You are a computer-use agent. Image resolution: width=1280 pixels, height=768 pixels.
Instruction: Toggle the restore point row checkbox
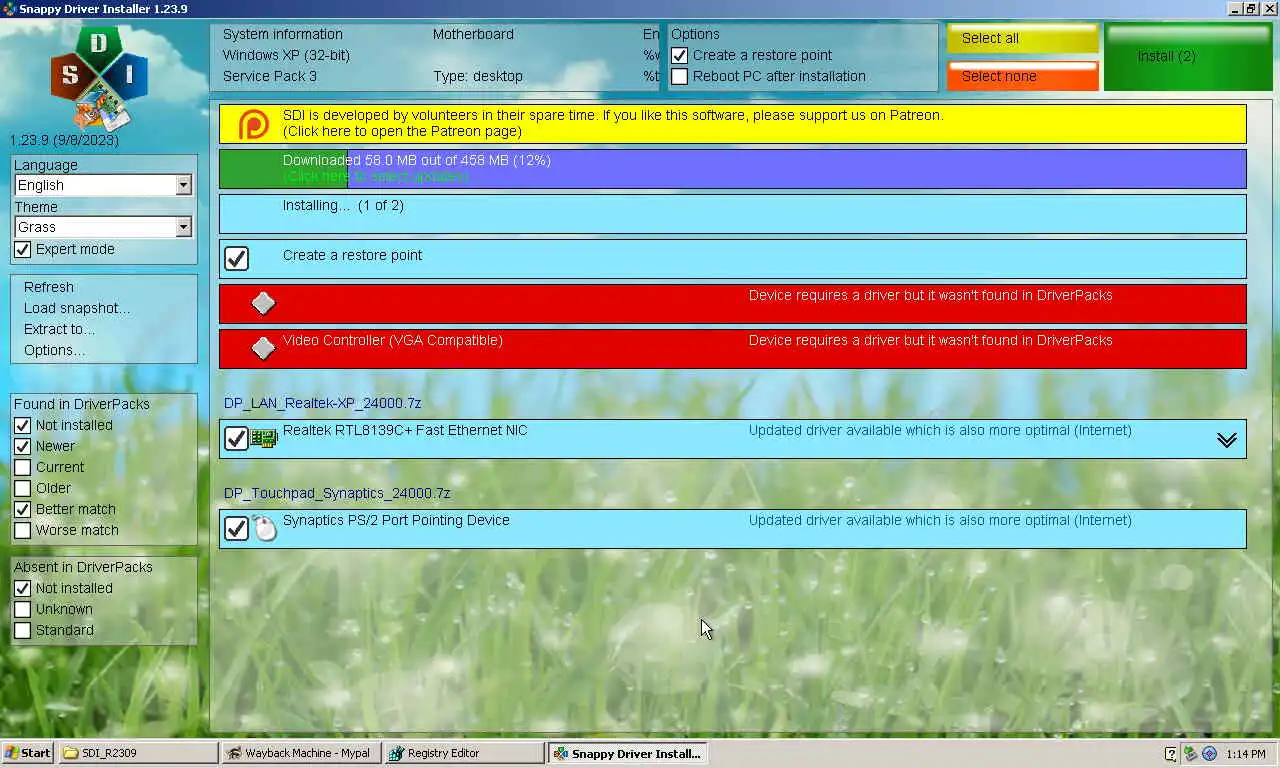pos(236,259)
